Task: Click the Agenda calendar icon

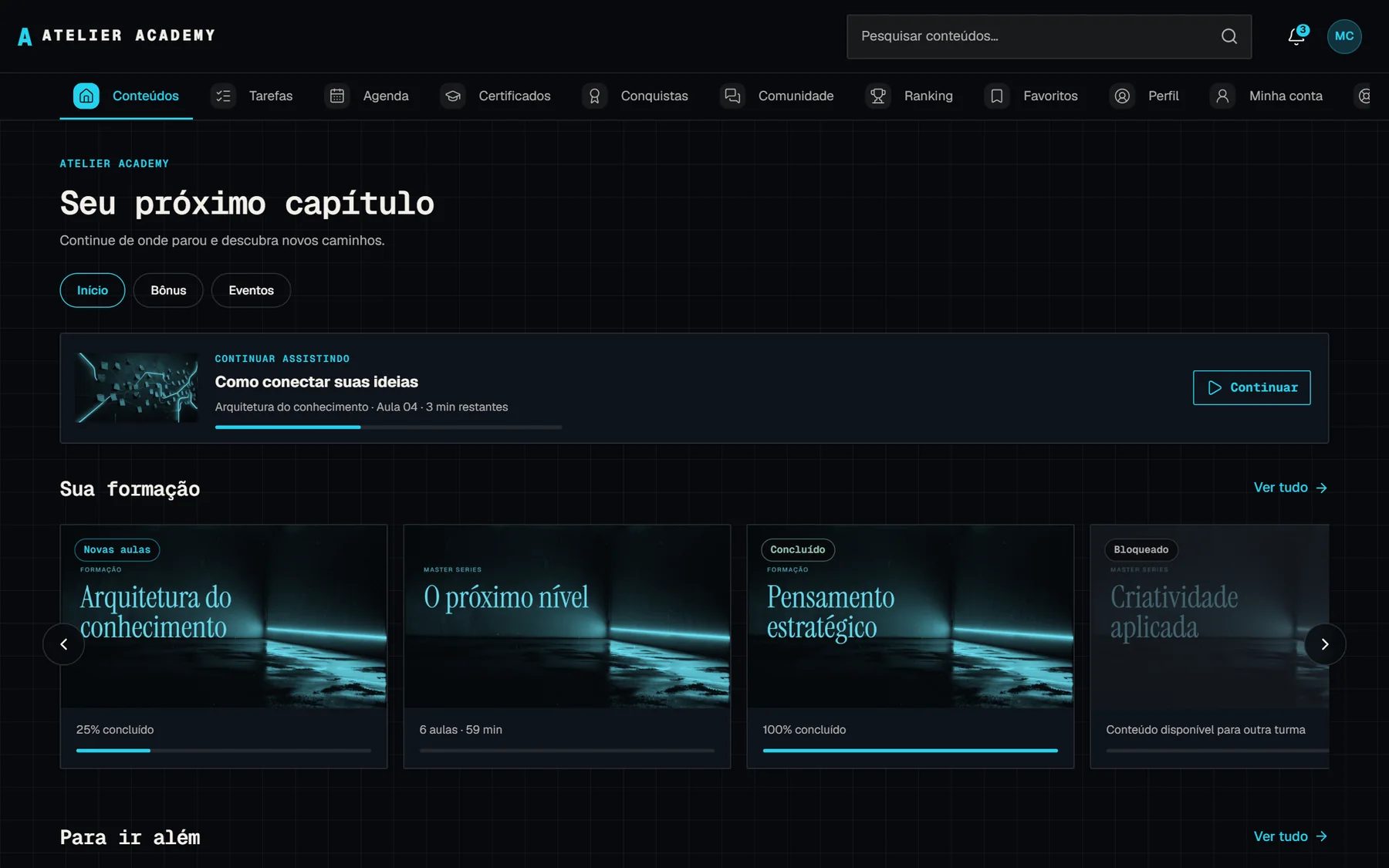Action: tap(337, 96)
